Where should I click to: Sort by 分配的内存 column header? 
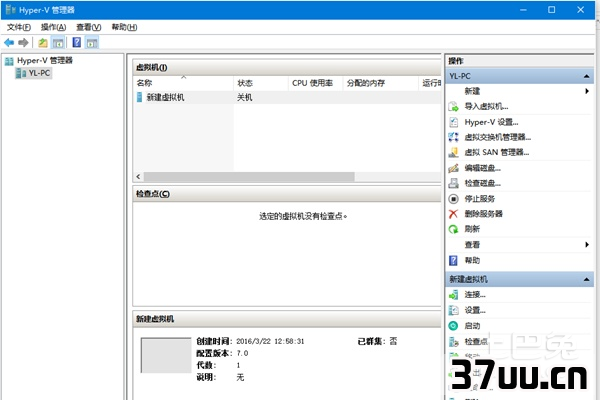coord(380,83)
